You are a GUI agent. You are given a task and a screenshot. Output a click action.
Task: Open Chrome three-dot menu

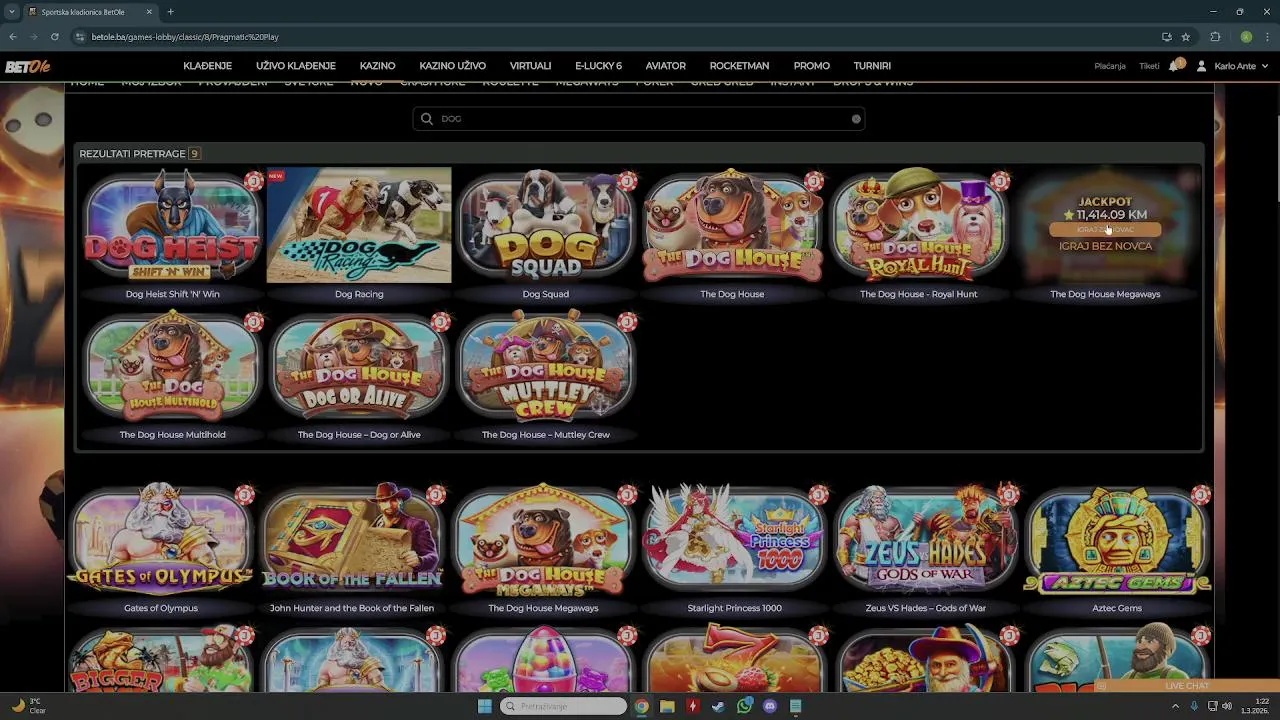pos(1267,37)
